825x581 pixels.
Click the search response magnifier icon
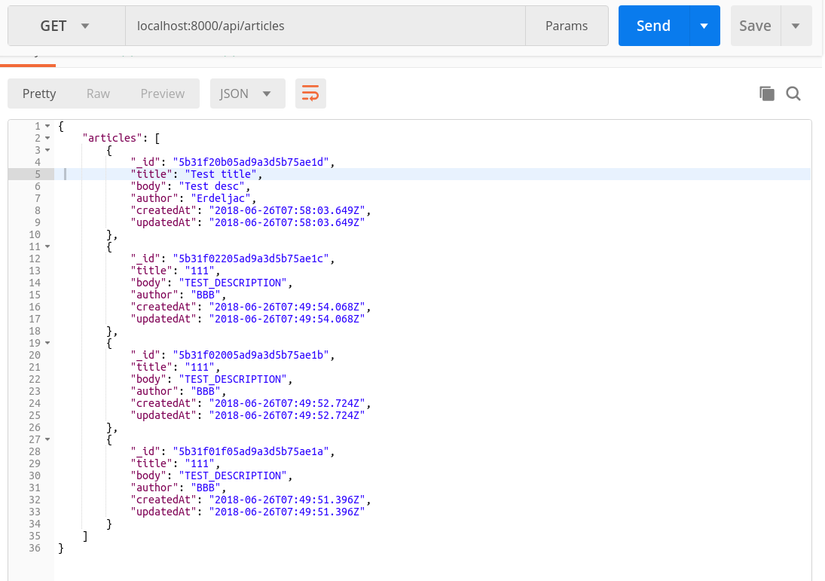(x=793, y=94)
